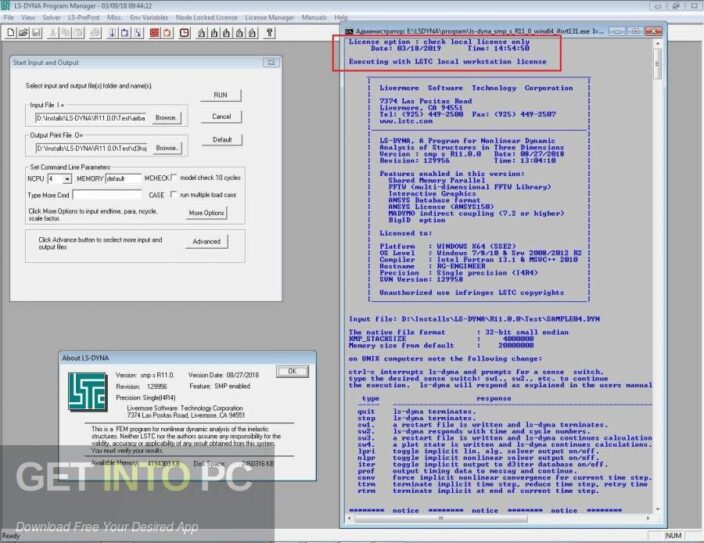Click the LS-DYNA Program Manager title icon
The height and width of the screenshot is (543, 704).
point(5,6)
